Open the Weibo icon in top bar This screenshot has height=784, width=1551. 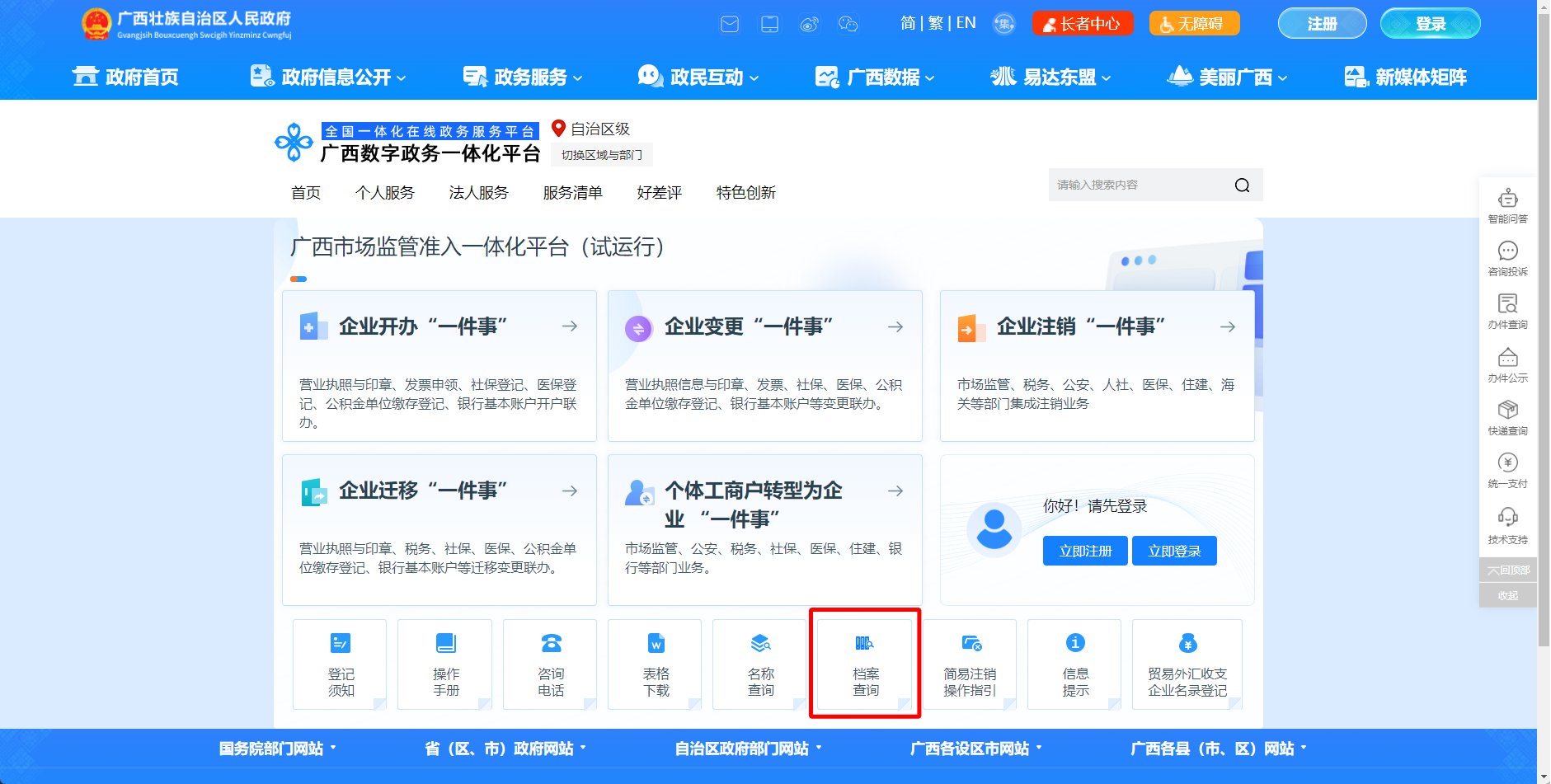coord(809,24)
